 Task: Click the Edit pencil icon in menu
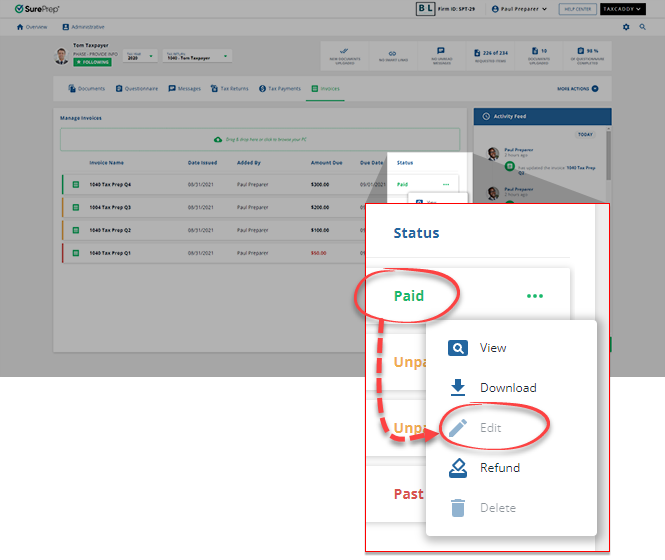458,428
